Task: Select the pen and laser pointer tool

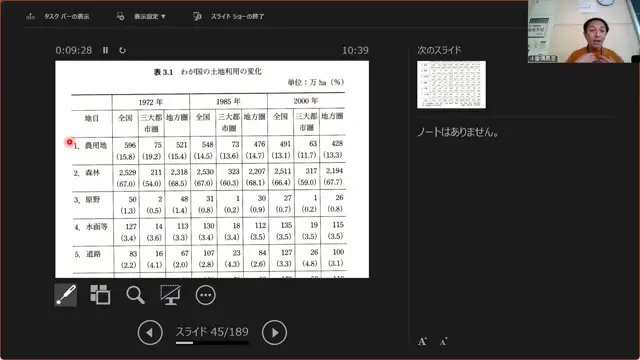Action: (66, 295)
